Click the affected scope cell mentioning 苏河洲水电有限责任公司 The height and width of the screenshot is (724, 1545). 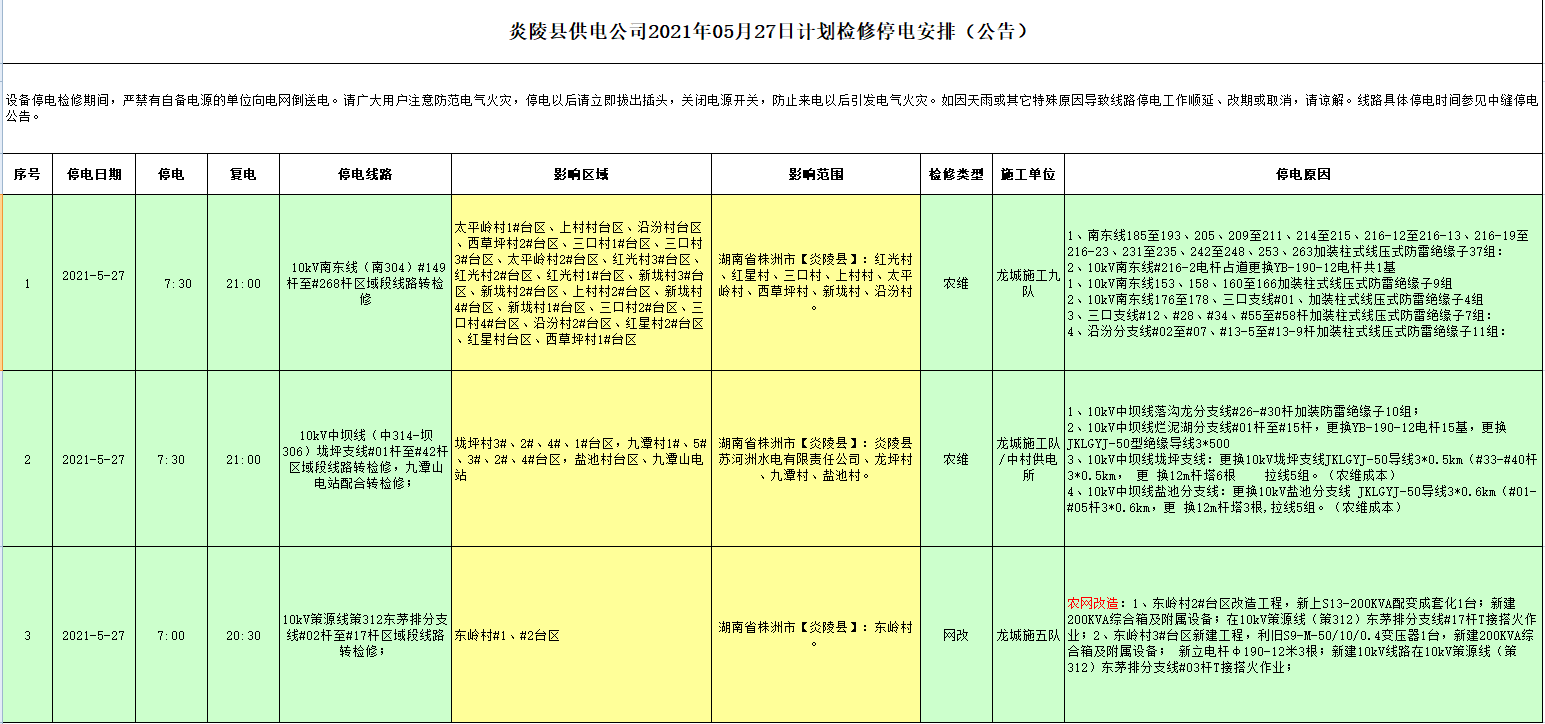coord(815,459)
